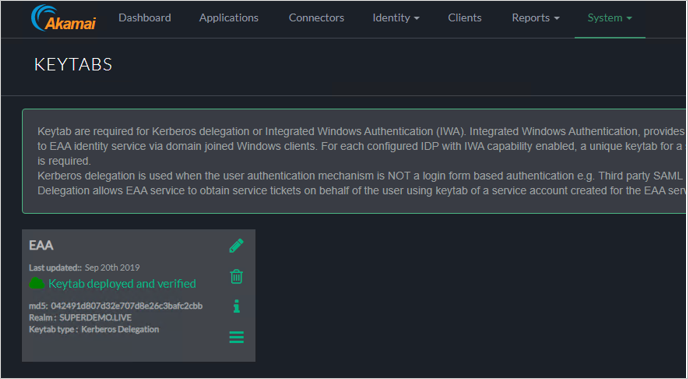Expand the System dropdown menu
Image resolution: width=688 pixels, height=379 pixels.
(610, 18)
